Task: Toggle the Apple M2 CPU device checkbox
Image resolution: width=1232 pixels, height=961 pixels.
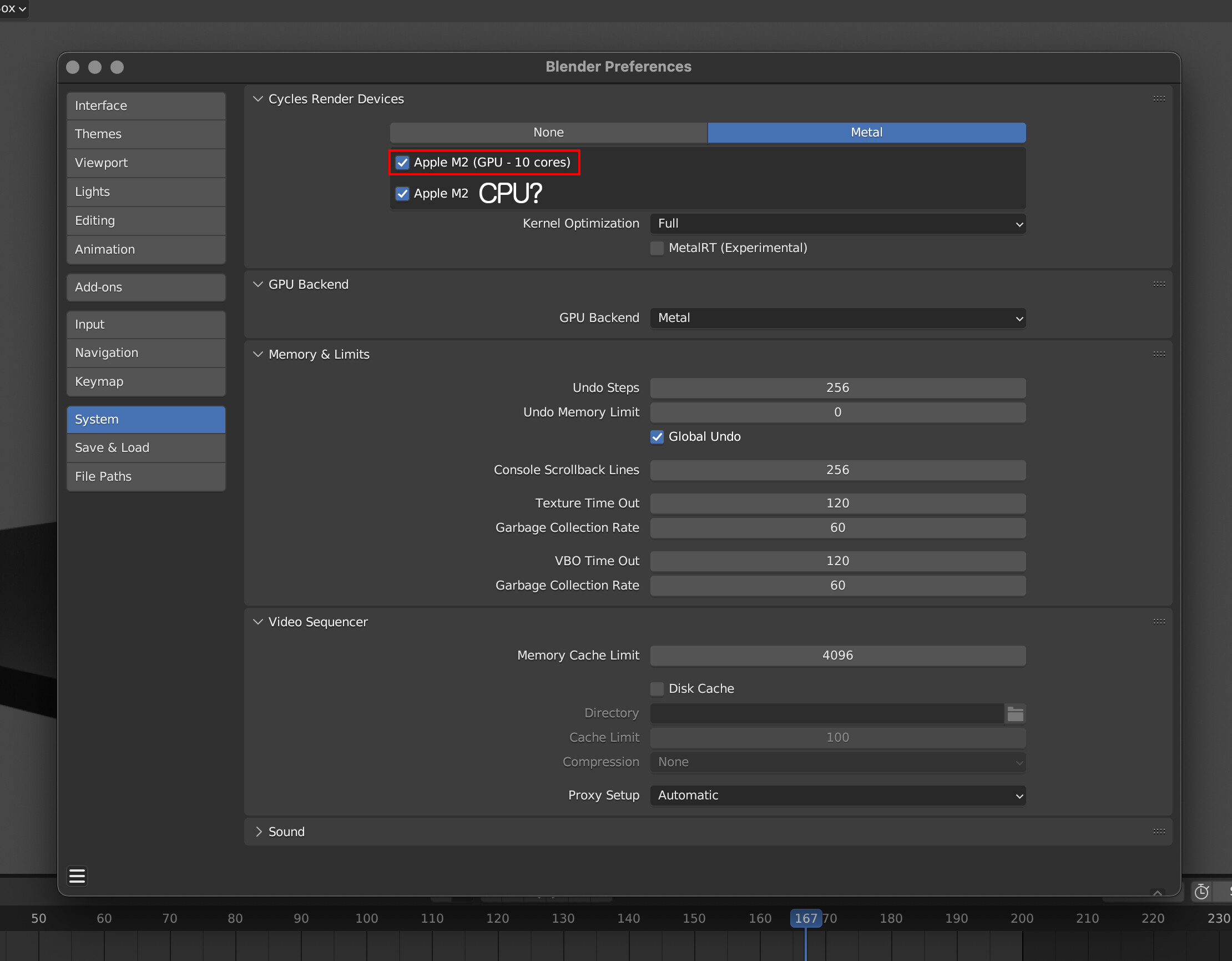Action: 402,194
